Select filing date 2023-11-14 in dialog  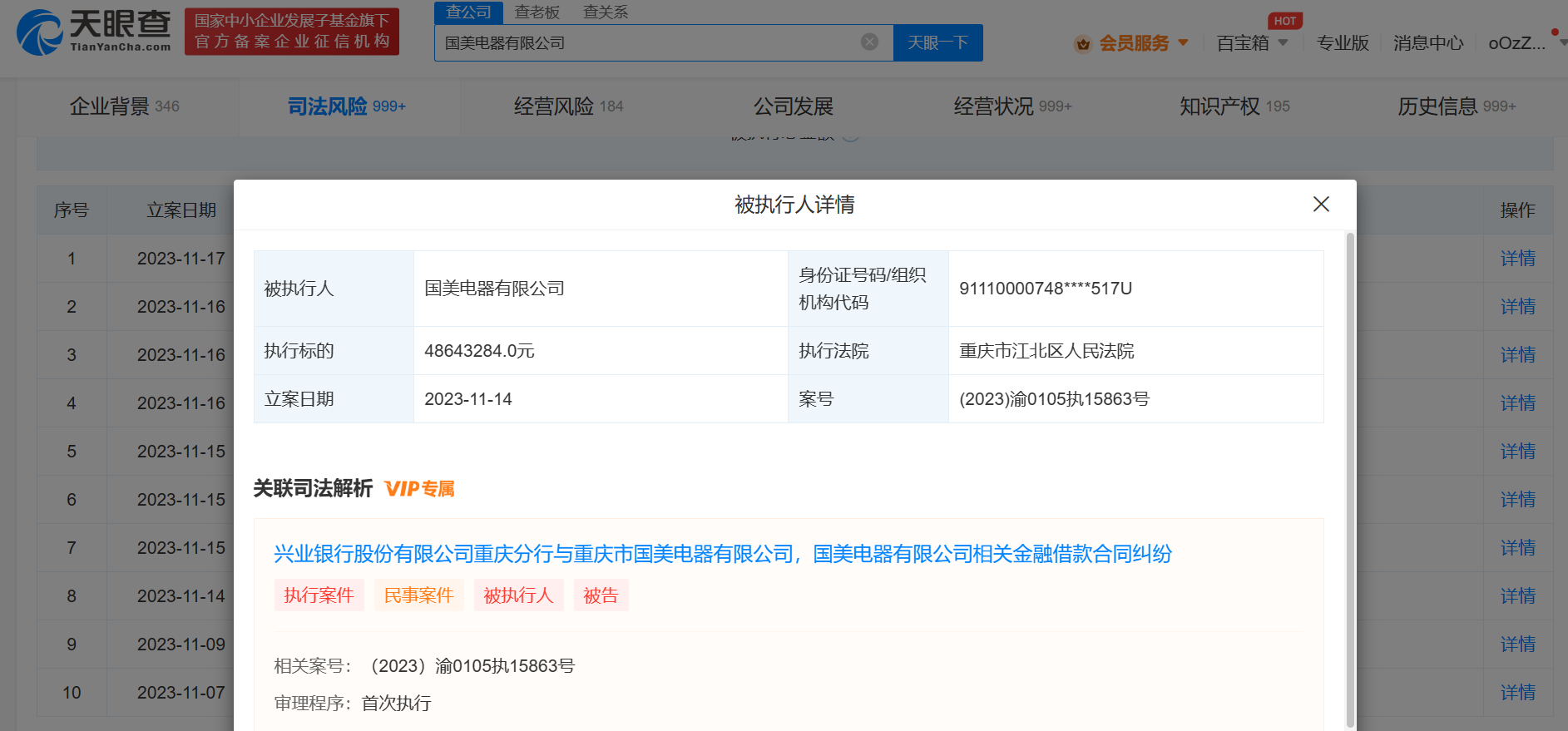click(468, 399)
